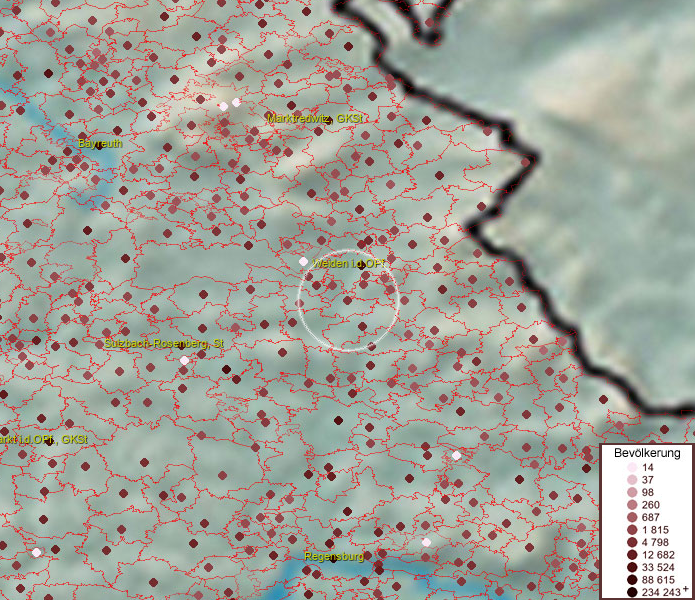Select the Marktredwitz, GKSt map label

point(315,118)
